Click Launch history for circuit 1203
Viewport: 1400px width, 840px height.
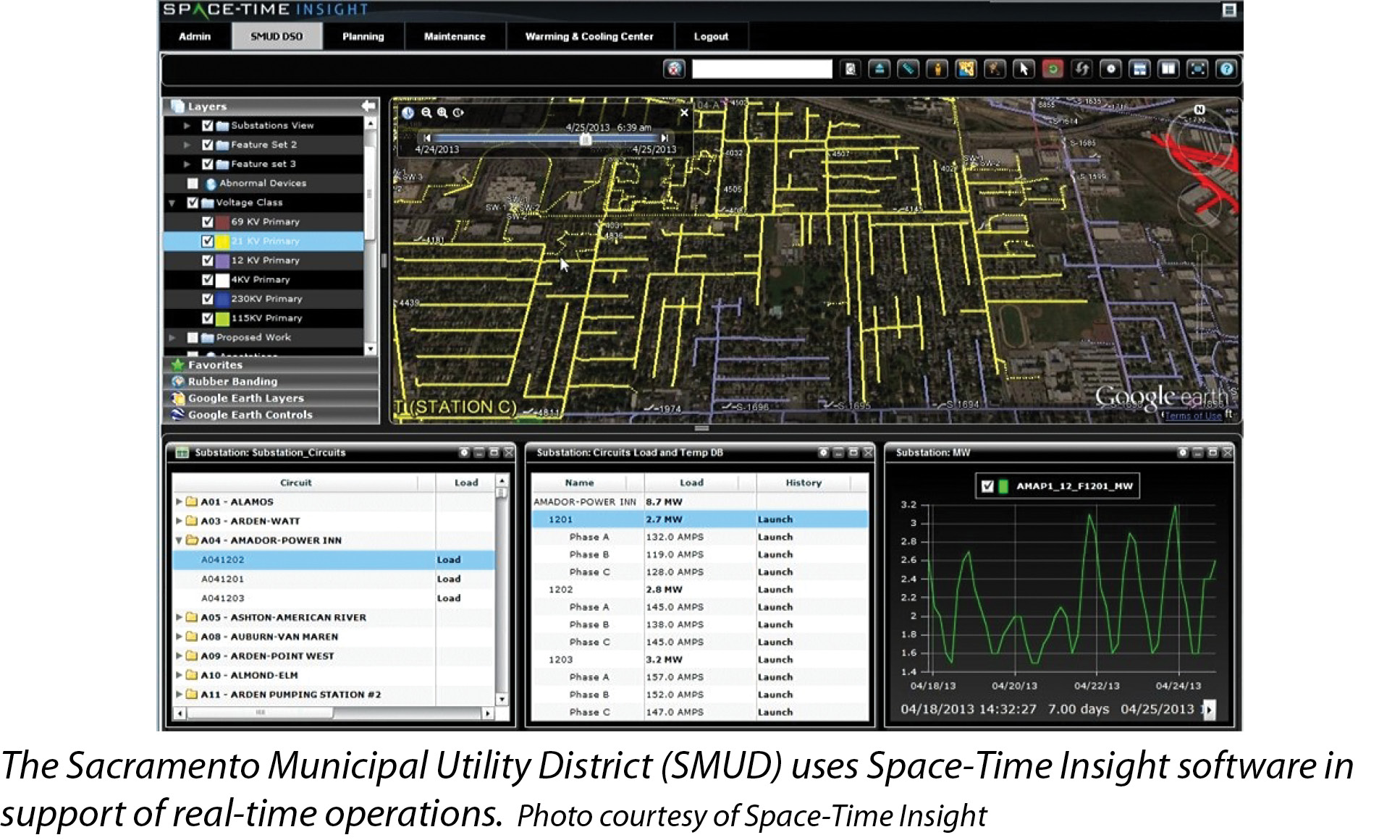775,660
